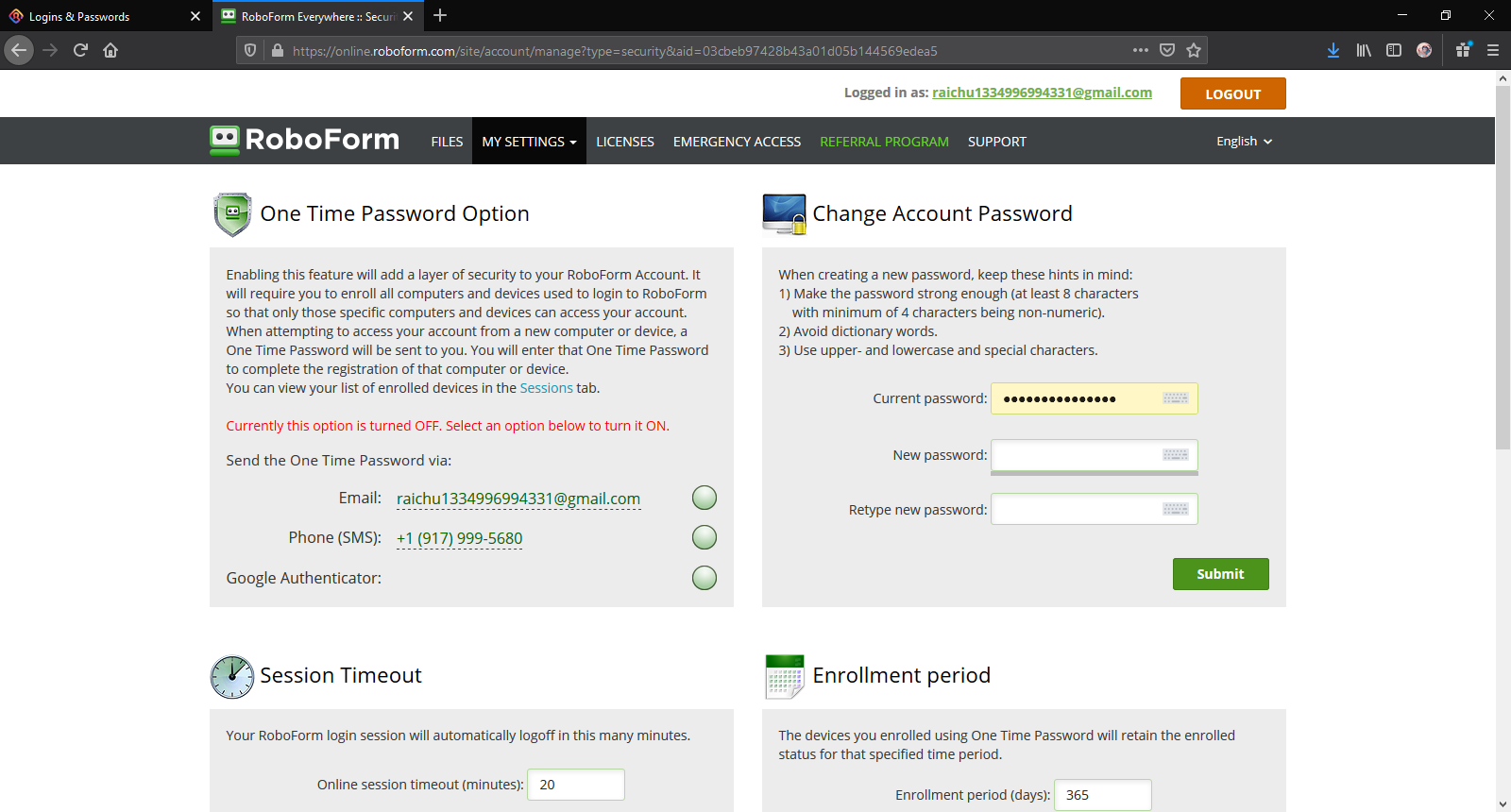Click the tracking protection shield icon

pos(250,50)
